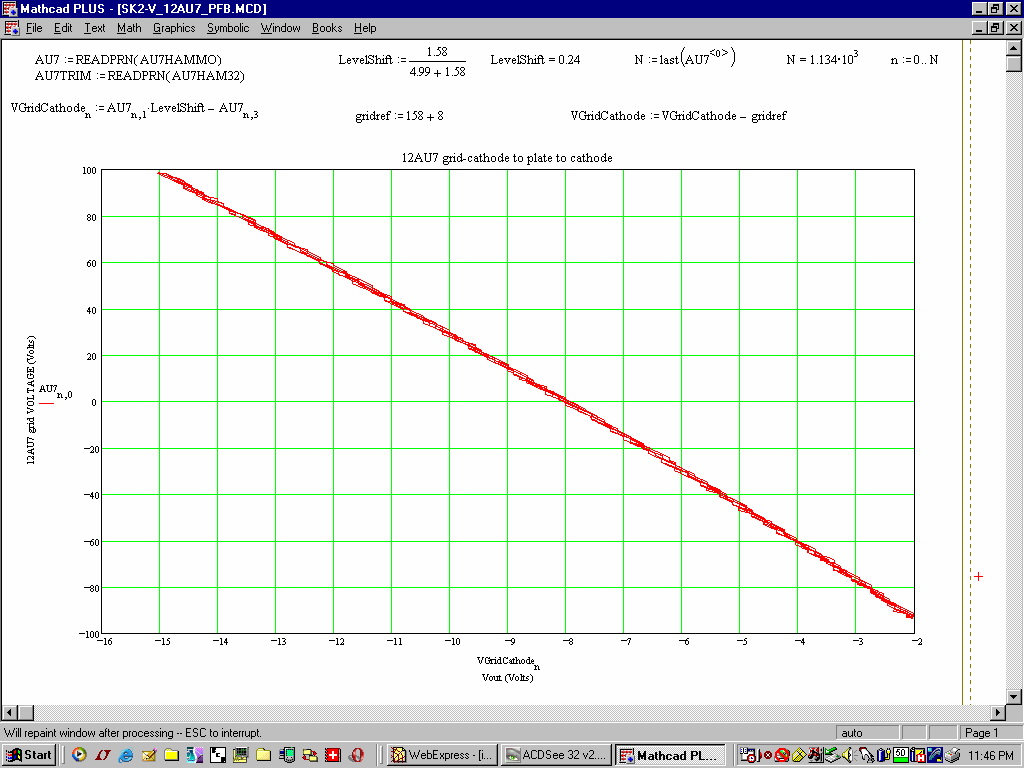Screen dimensions: 1024x768
Task: Click the scroll left arrow of horizontal scrollbar
Action: click(x=9, y=713)
